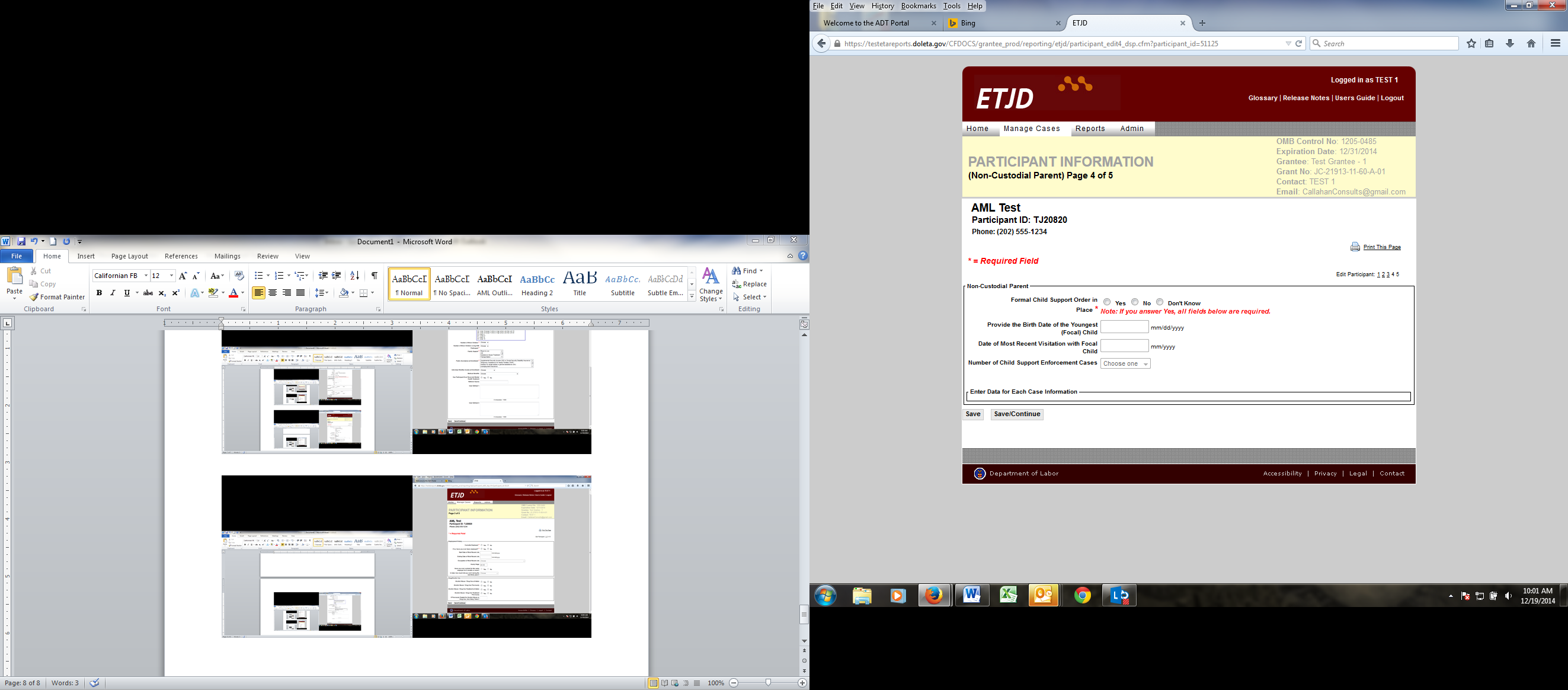
Task: Open the font name Californian FB dropdown
Action: pos(146,276)
